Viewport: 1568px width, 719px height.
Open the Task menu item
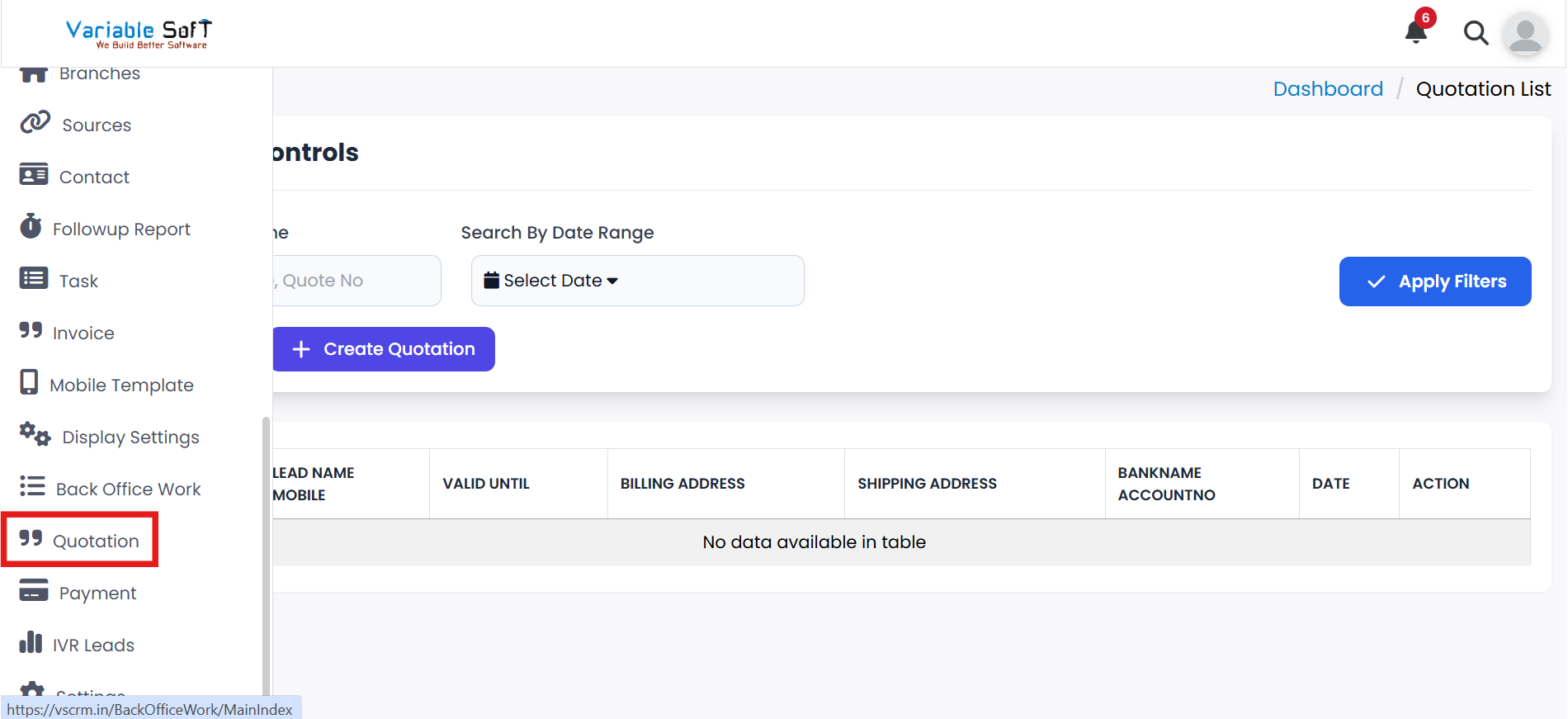(x=78, y=281)
